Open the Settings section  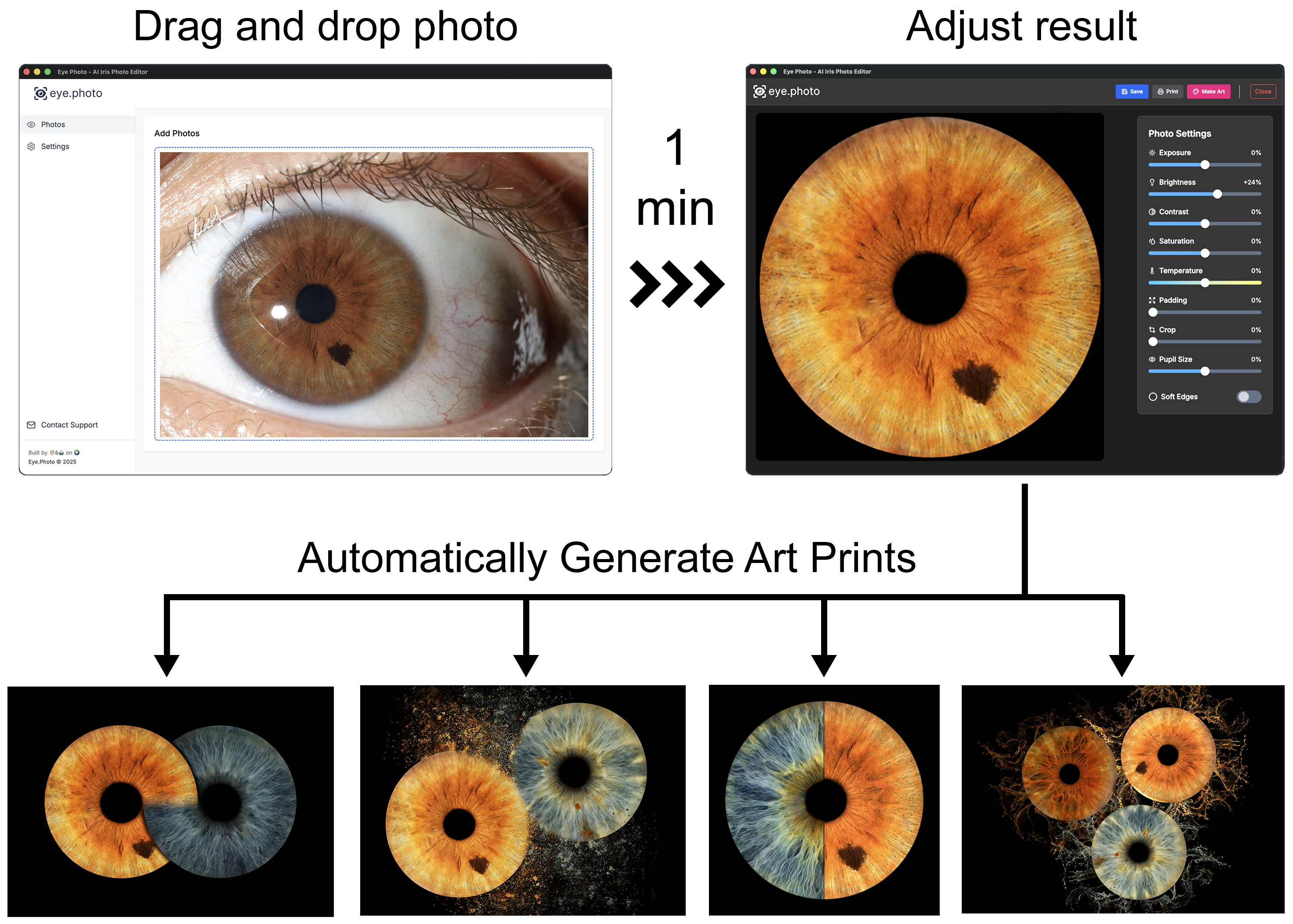(55, 146)
